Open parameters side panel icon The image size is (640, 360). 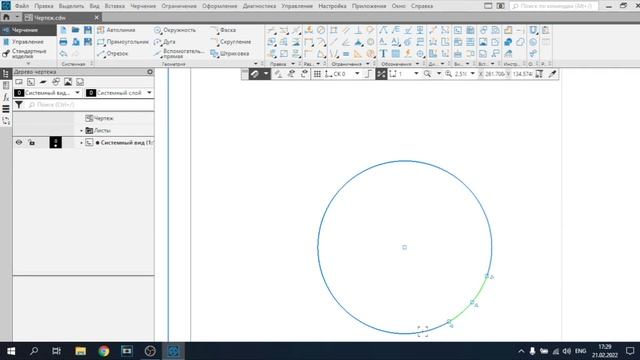click(6, 85)
